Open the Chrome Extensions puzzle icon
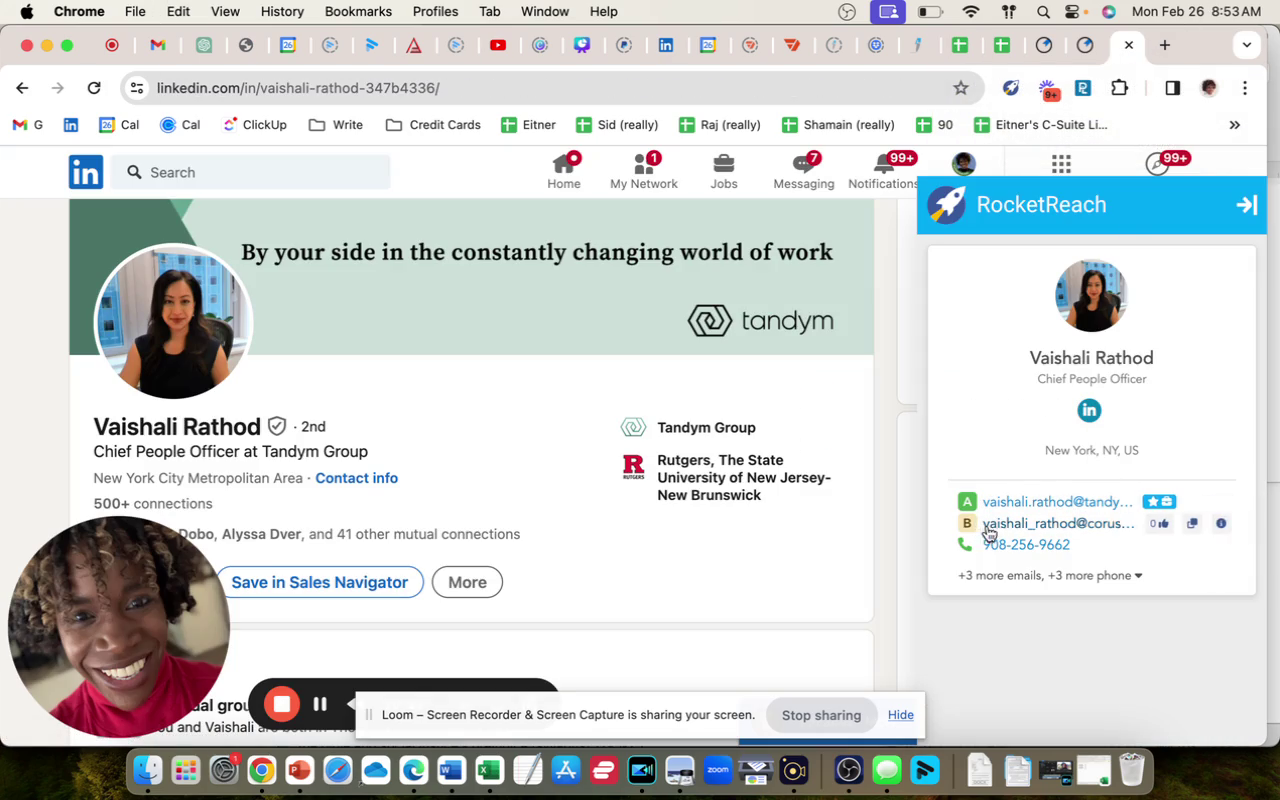The height and width of the screenshot is (800, 1280). click(x=1120, y=88)
